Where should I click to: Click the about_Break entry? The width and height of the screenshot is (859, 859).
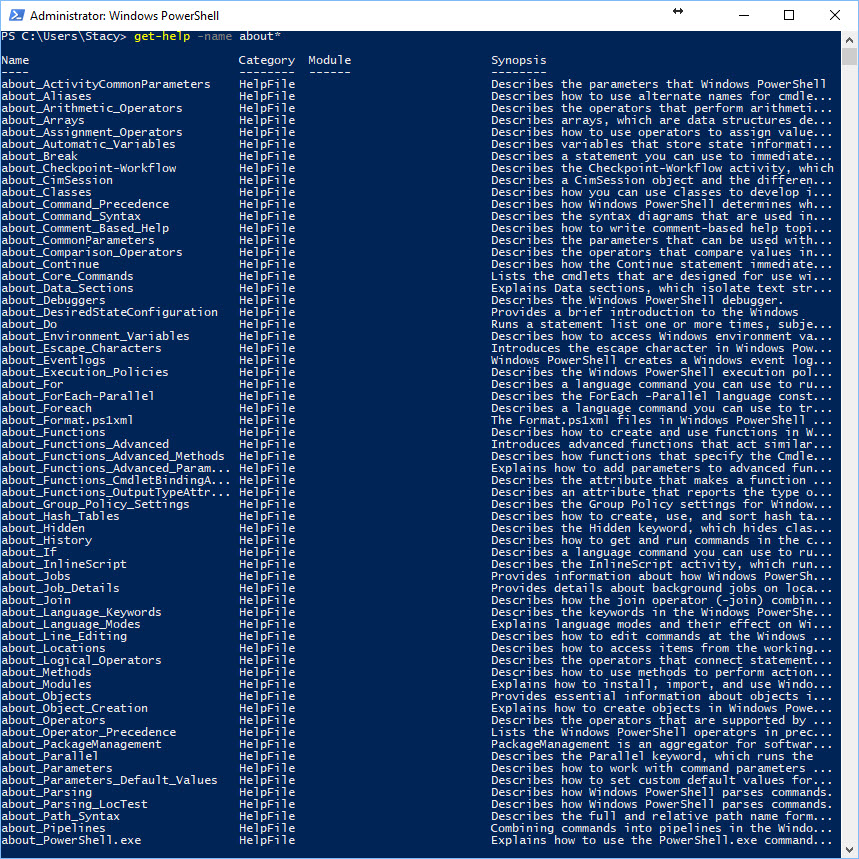[39, 156]
